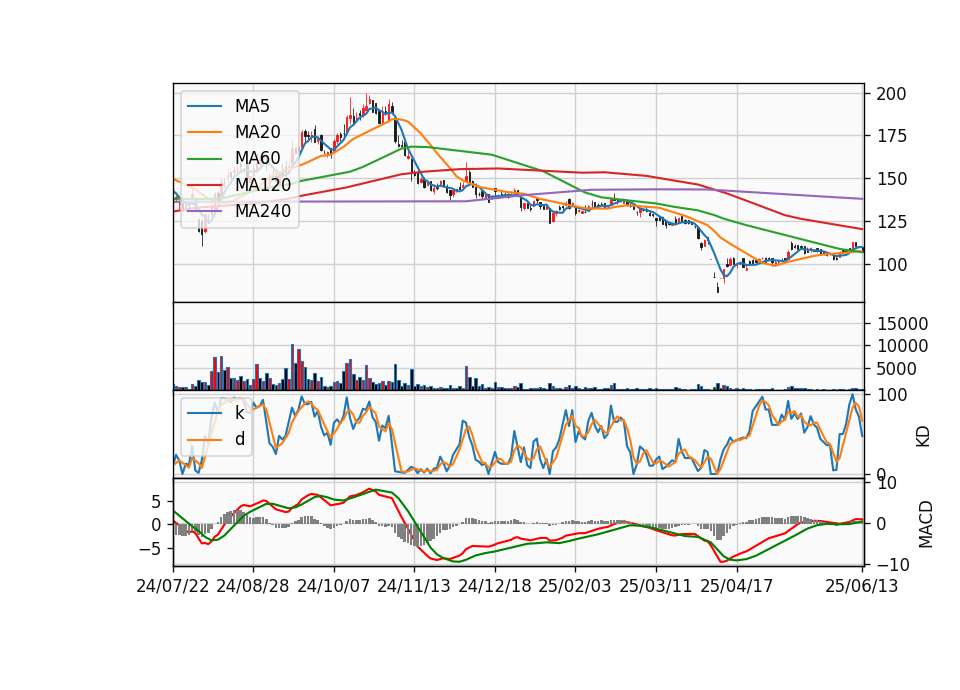The height and width of the screenshot is (690, 960).
Task: Click the −5 label on MACD left axis
Action: coord(151,549)
